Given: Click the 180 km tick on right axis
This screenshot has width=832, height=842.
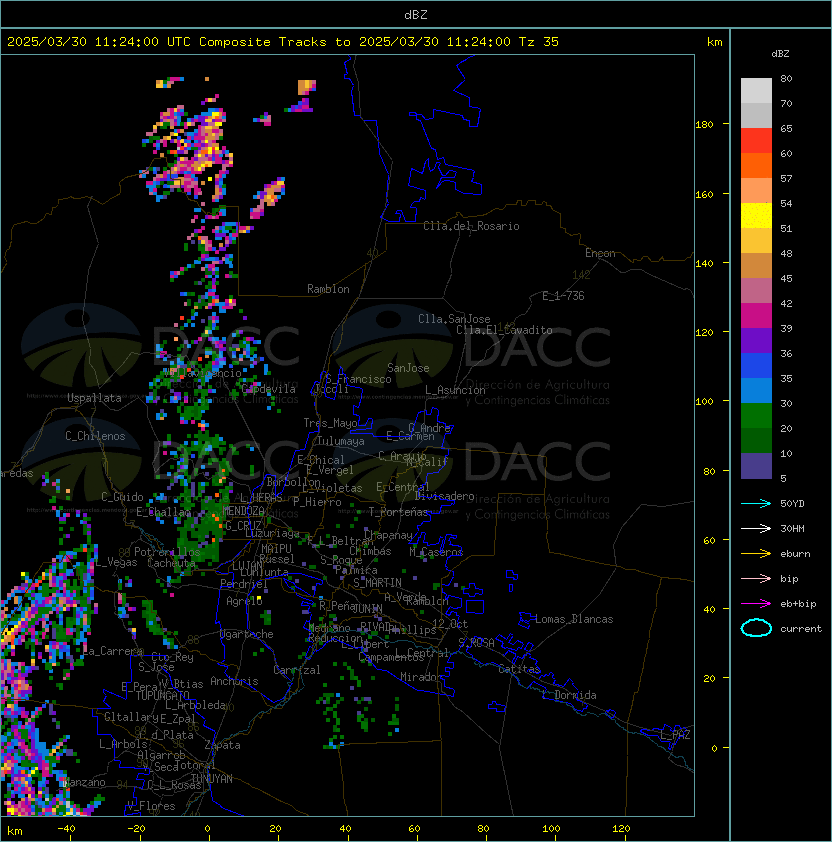Looking at the screenshot, I should click(704, 125).
